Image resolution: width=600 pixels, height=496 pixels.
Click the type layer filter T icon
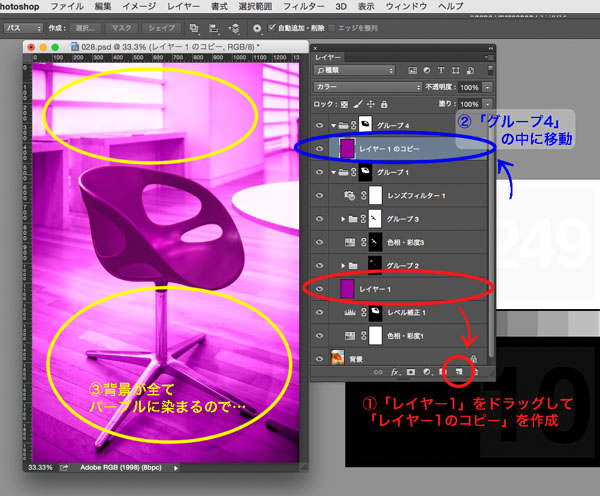click(442, 71)
